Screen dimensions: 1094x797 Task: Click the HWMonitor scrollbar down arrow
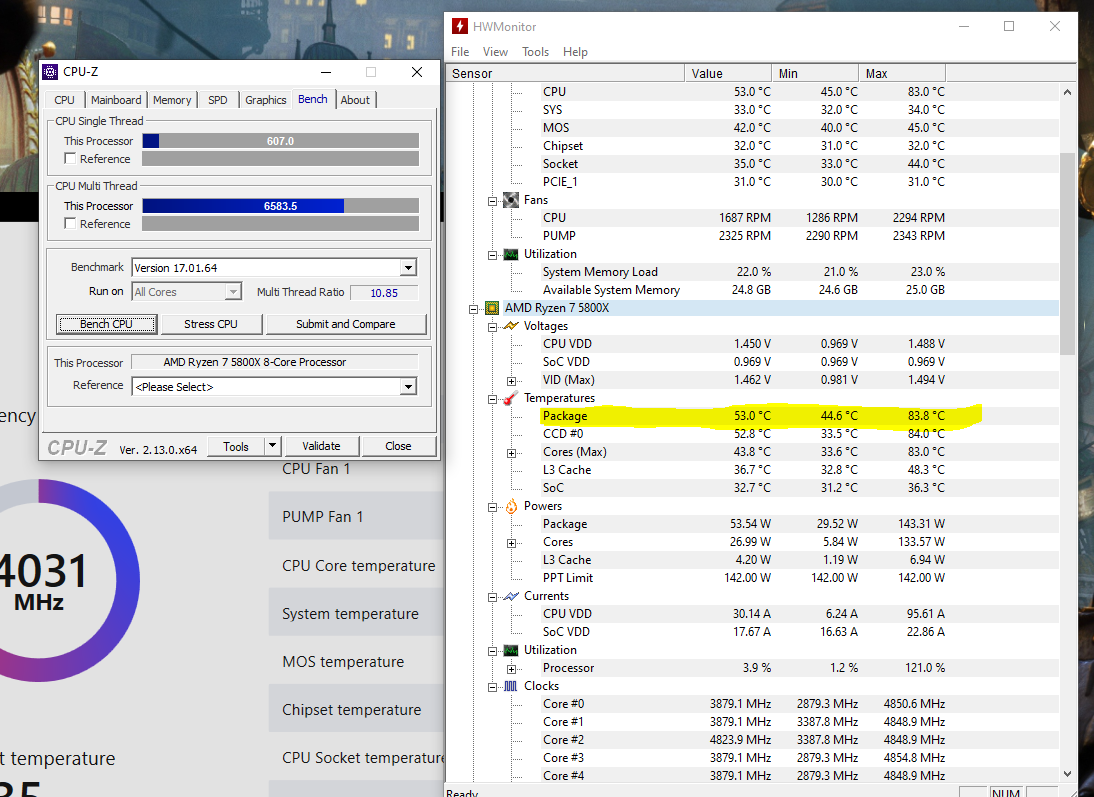click(1067, 773)
